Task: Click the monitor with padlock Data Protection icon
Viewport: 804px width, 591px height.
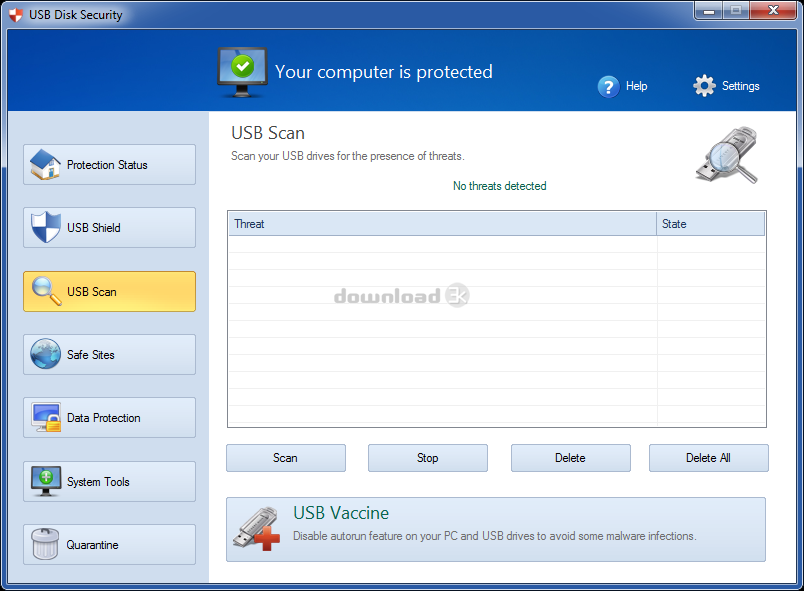Action: [46, 417]
